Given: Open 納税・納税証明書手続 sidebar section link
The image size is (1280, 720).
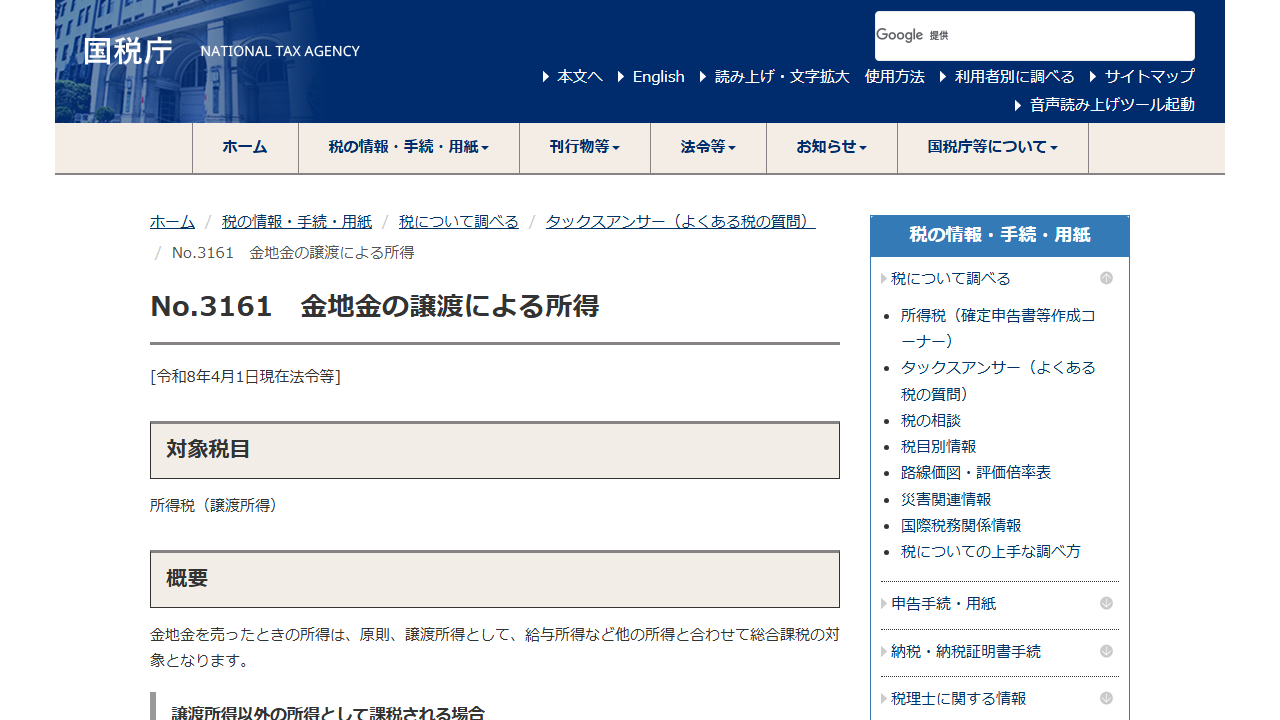Looking at the screenshot, I should 966,651.
